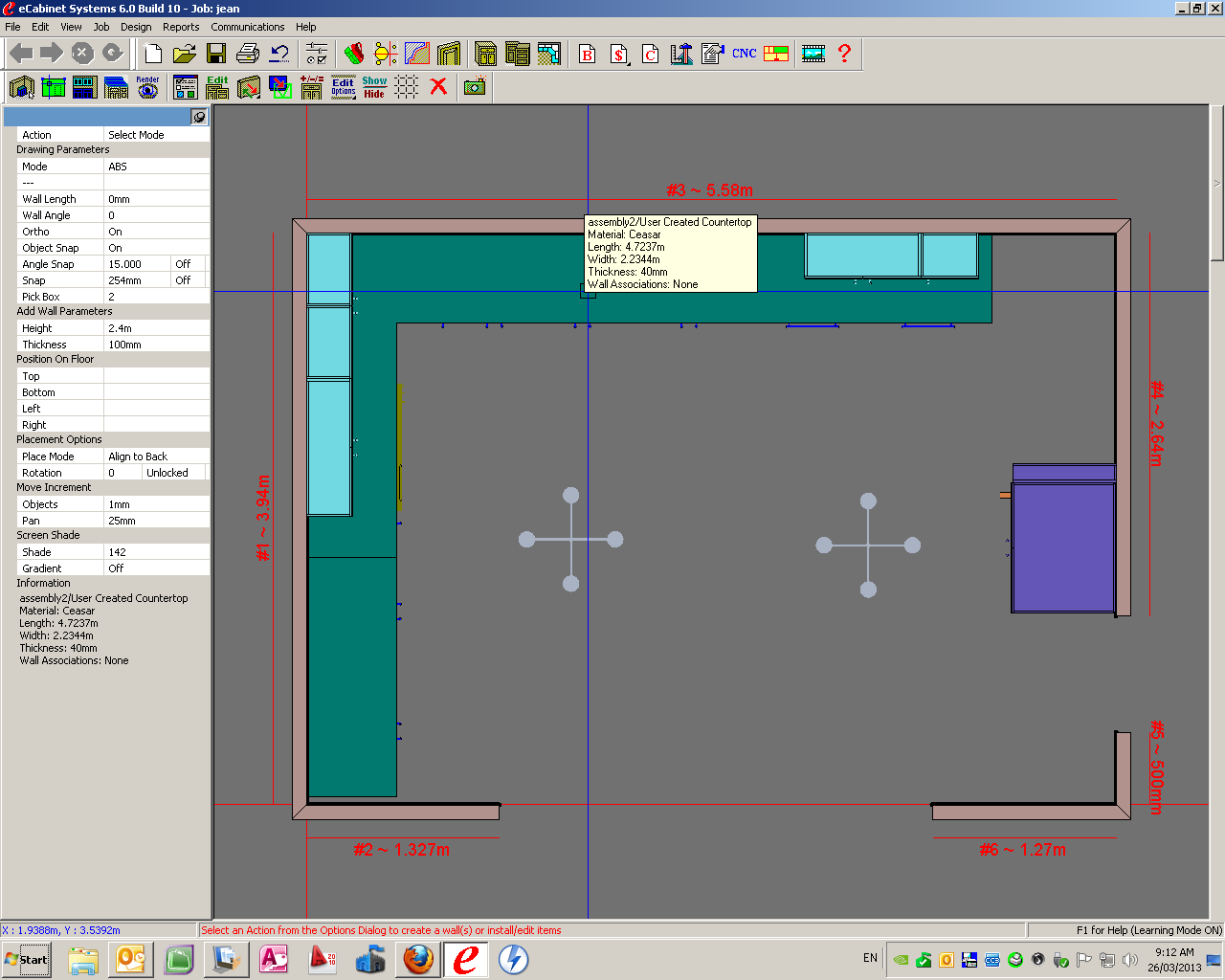Open the Show/Hide toolbar tool

(x=374, y=88)
